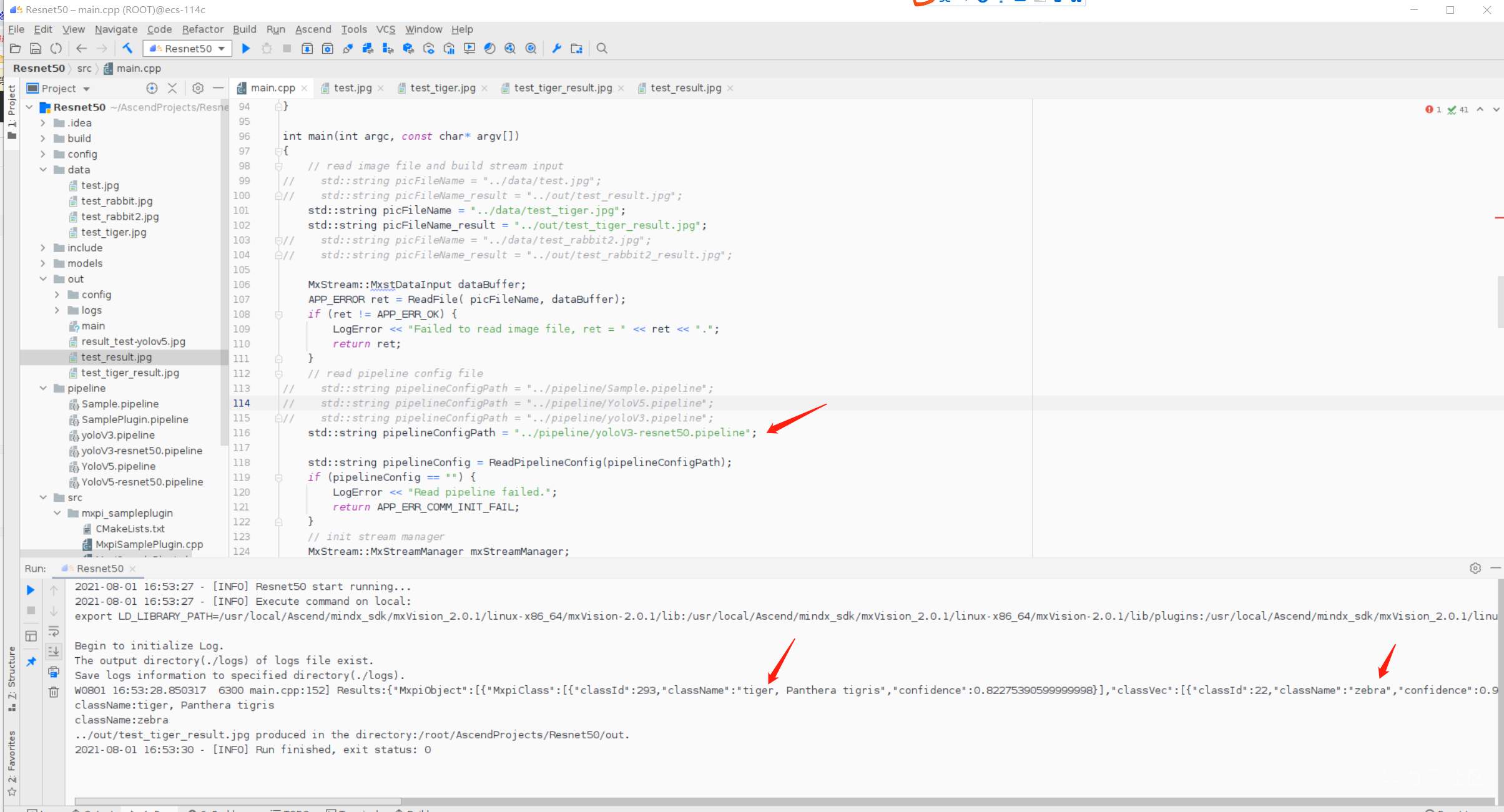The image size is (1504, 812).
Task: Open the Ascend menu
Action: tap(313, 29)
